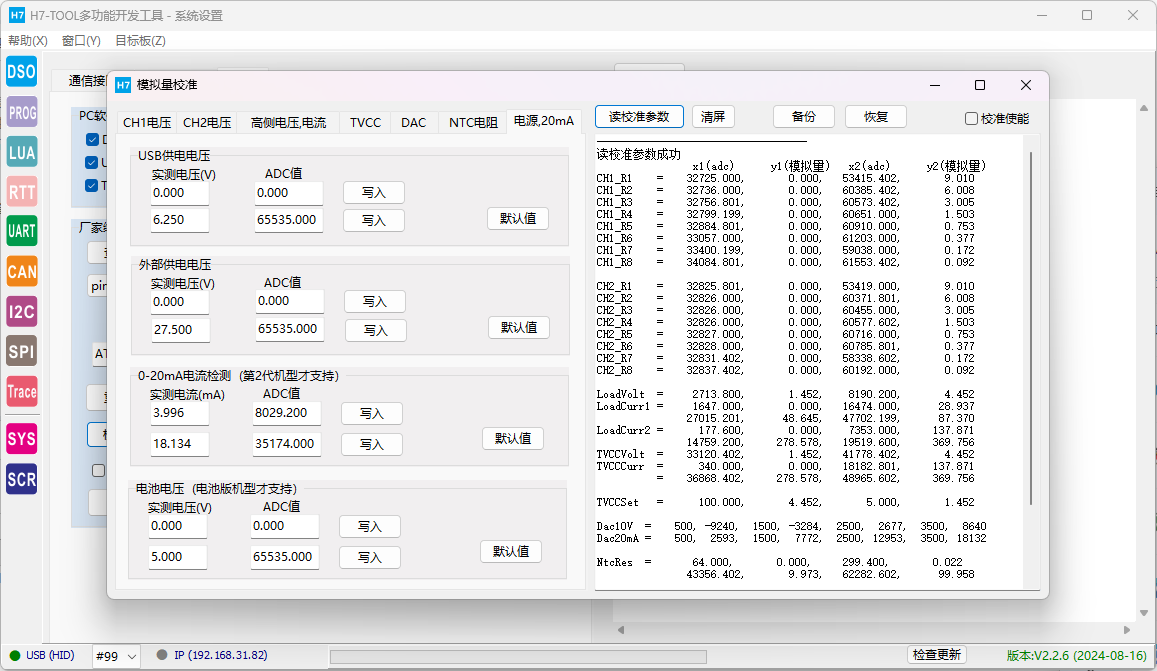Select the DAC tab

click(413, 123)
